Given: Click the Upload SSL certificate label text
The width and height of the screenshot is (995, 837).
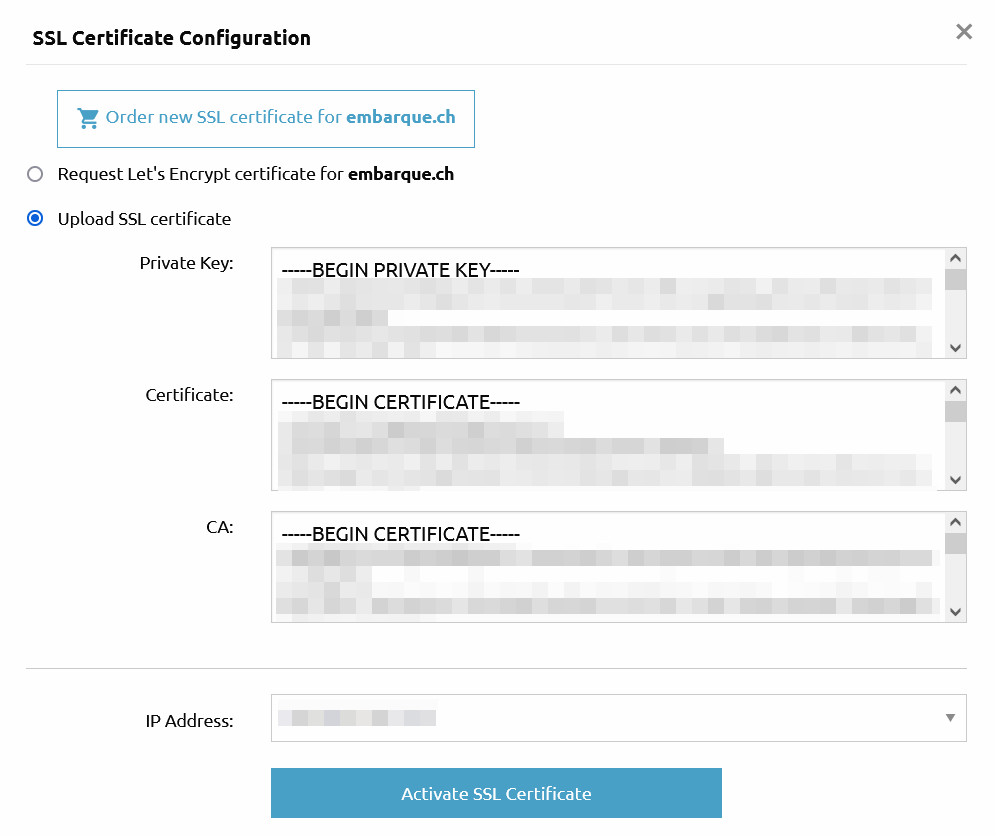Looking at the screenshot, I should 145,219.
